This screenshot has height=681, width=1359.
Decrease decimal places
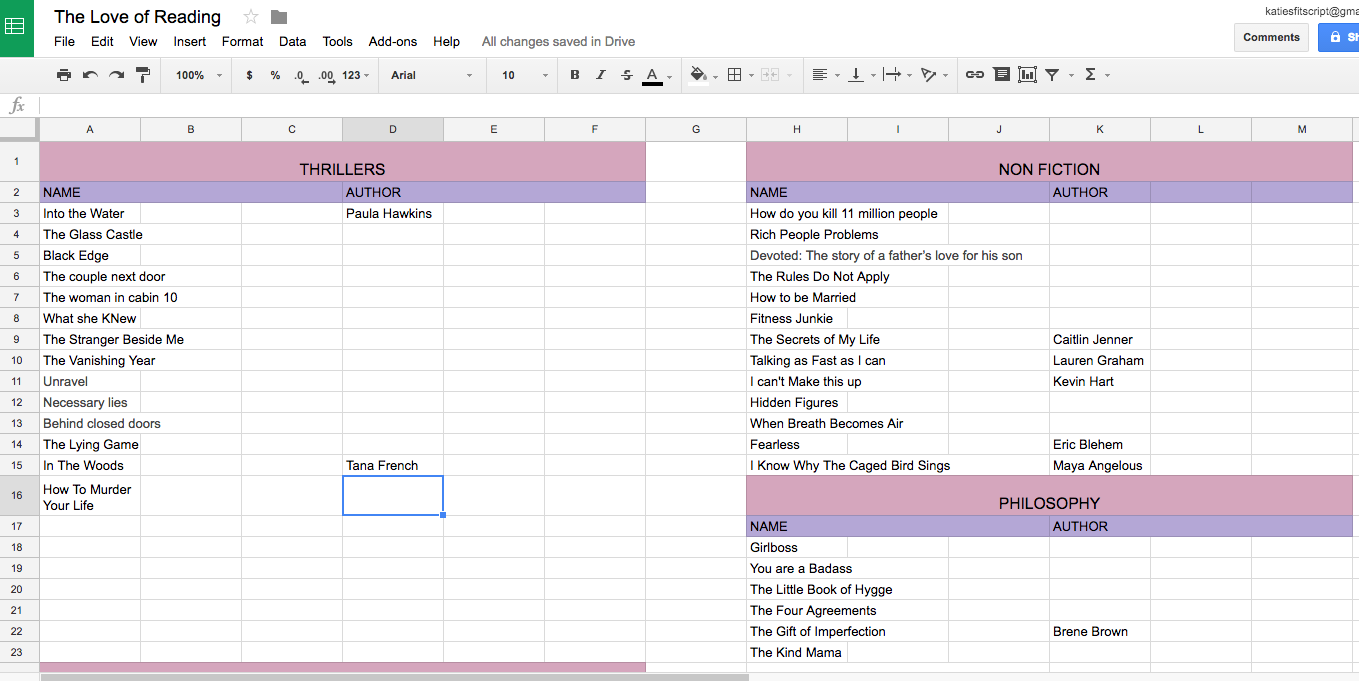click(x=300, y=75)
